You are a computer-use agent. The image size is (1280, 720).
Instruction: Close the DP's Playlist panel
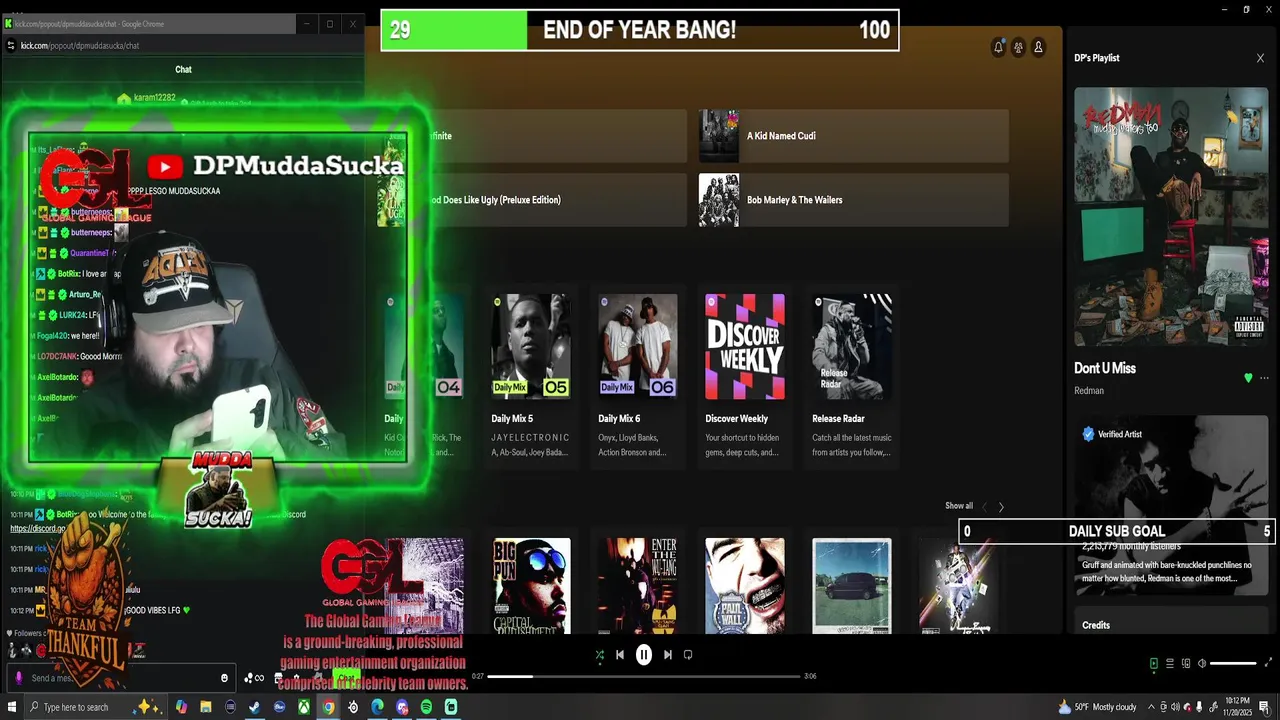pos(1260,58)
